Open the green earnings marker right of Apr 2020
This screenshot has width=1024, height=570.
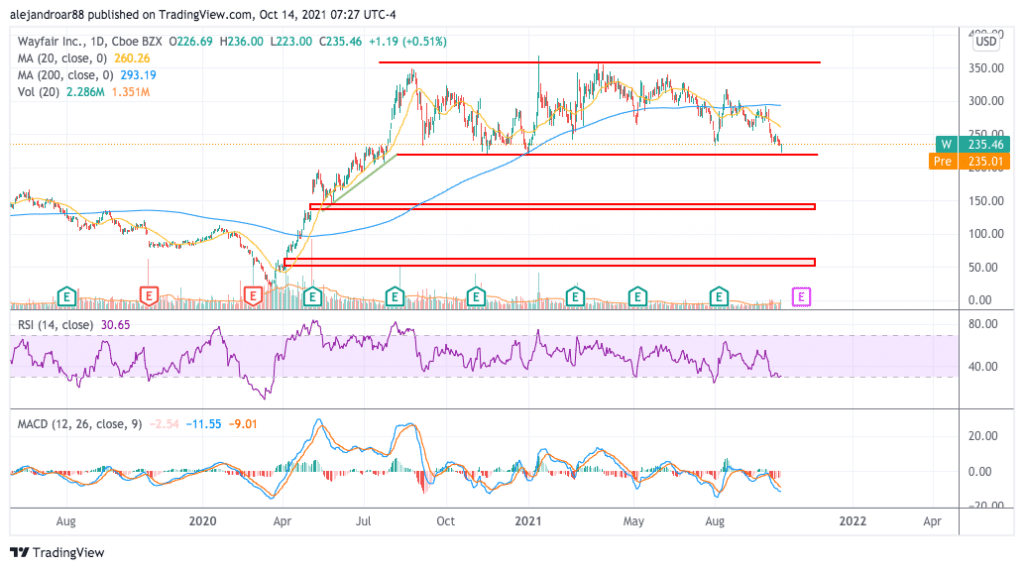(312, 296)
